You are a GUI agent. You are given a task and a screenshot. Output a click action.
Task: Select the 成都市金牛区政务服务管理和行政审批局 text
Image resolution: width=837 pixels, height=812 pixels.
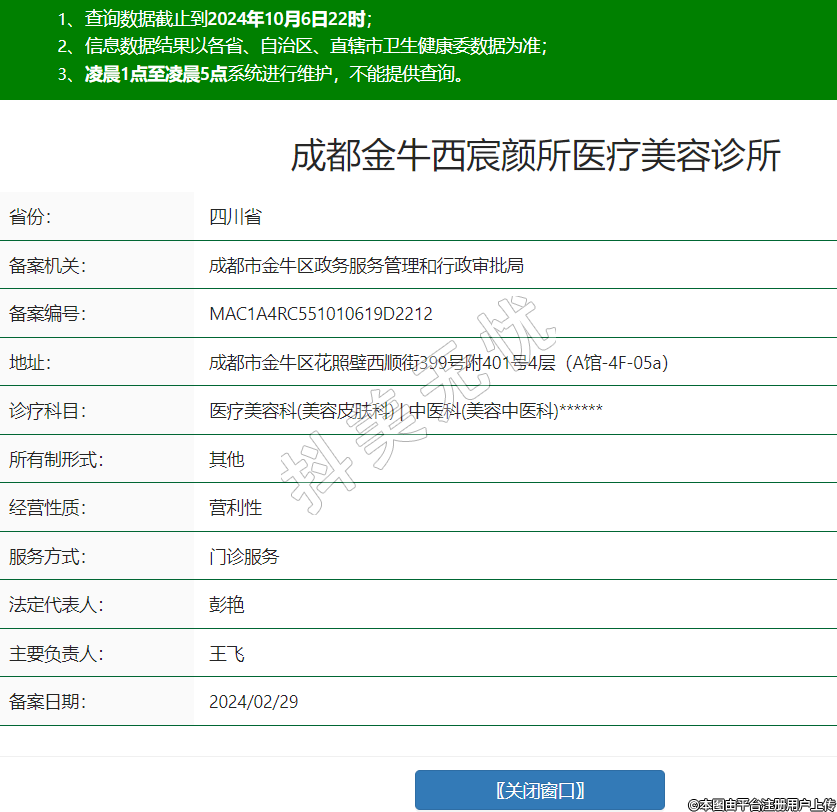tap(366, 265)
